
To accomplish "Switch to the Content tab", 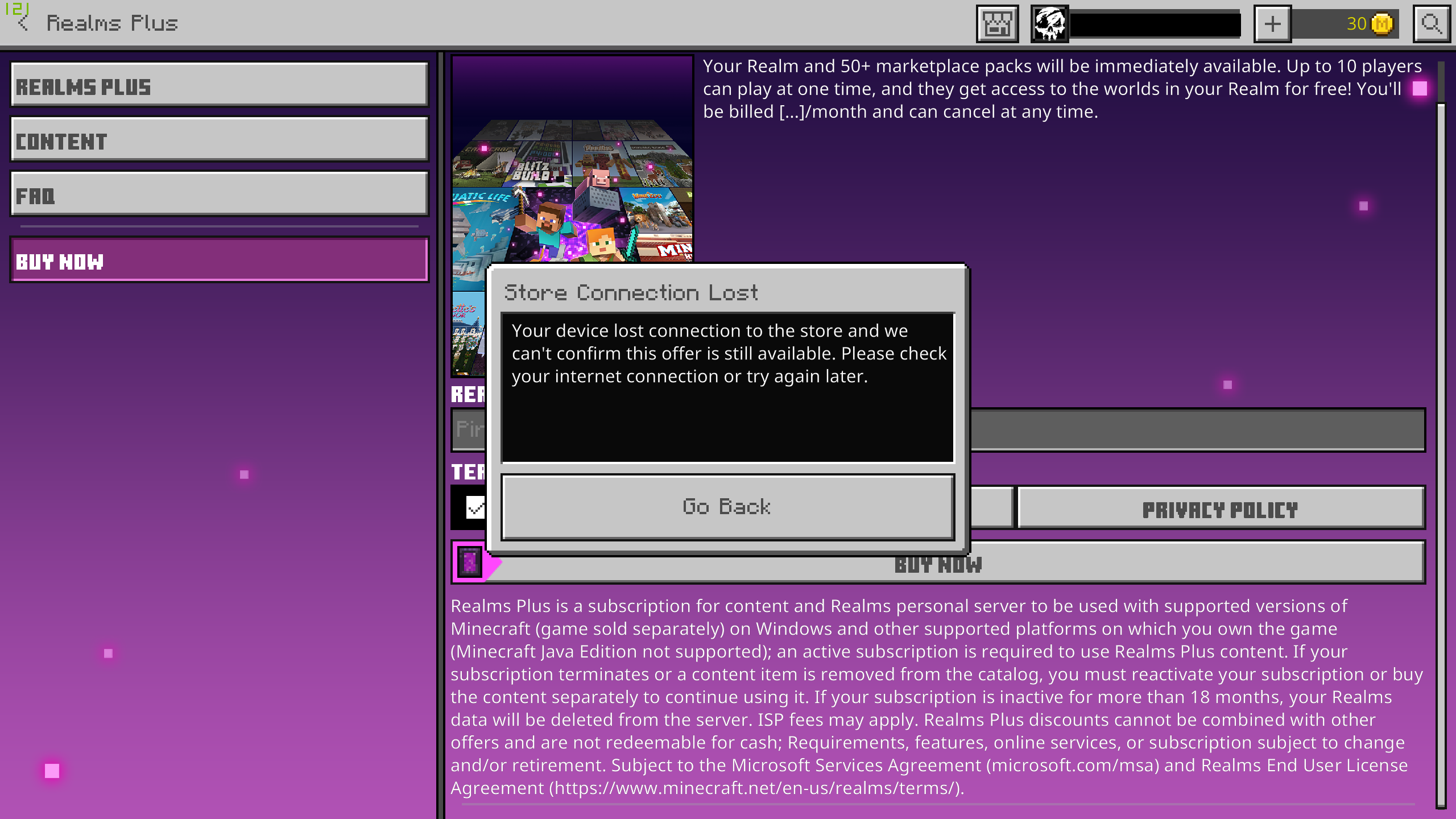I will coord(219,140).
